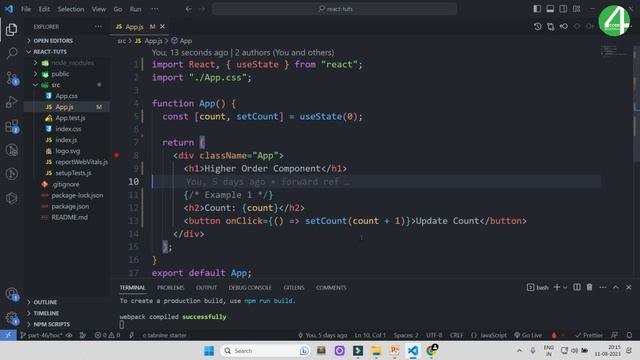Image resolution: width=640 pixels, height=360 pixels.
Task: Kill the terminal with the trash icon
Action: (589, 287)
